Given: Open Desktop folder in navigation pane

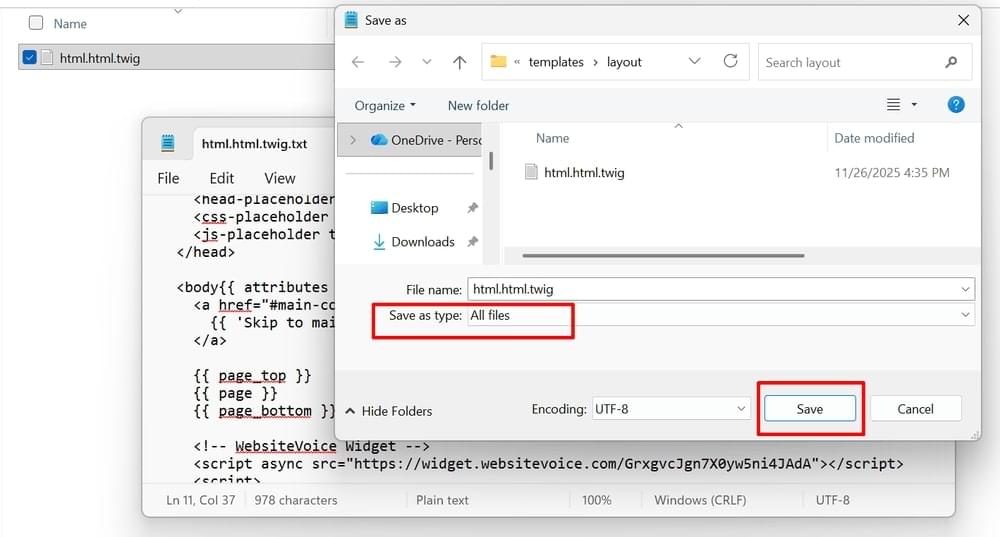Looking at the screenshot, I should [x=414, y=208].
